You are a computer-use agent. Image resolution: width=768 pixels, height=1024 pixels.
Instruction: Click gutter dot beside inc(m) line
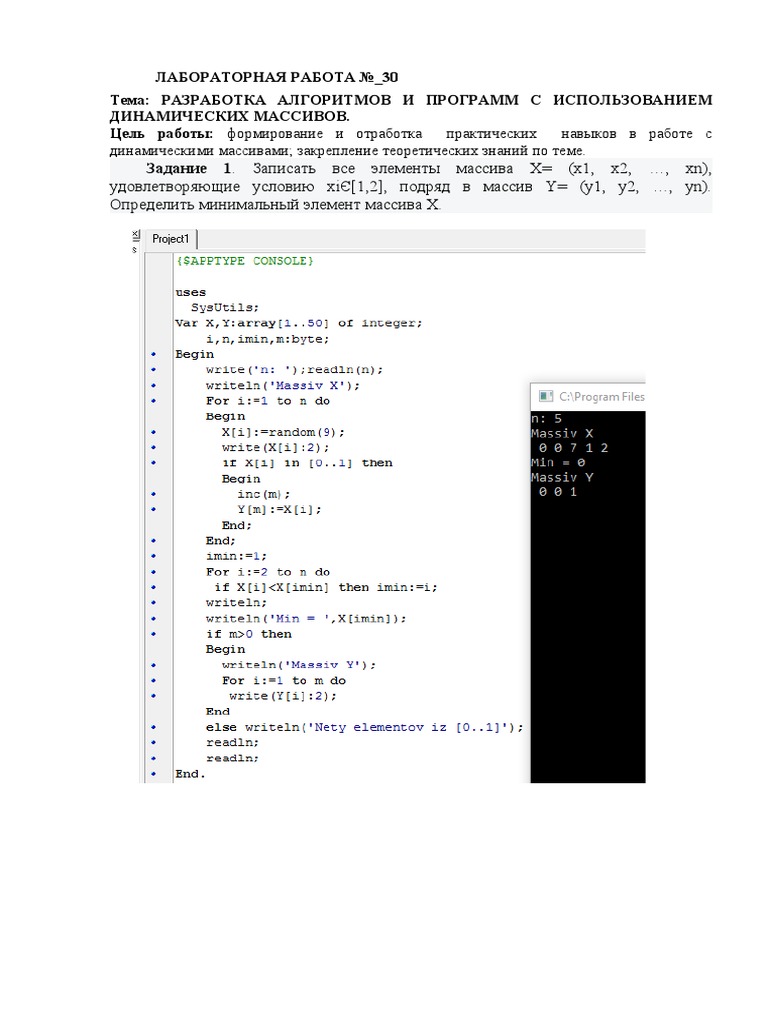tap(154, 494)
